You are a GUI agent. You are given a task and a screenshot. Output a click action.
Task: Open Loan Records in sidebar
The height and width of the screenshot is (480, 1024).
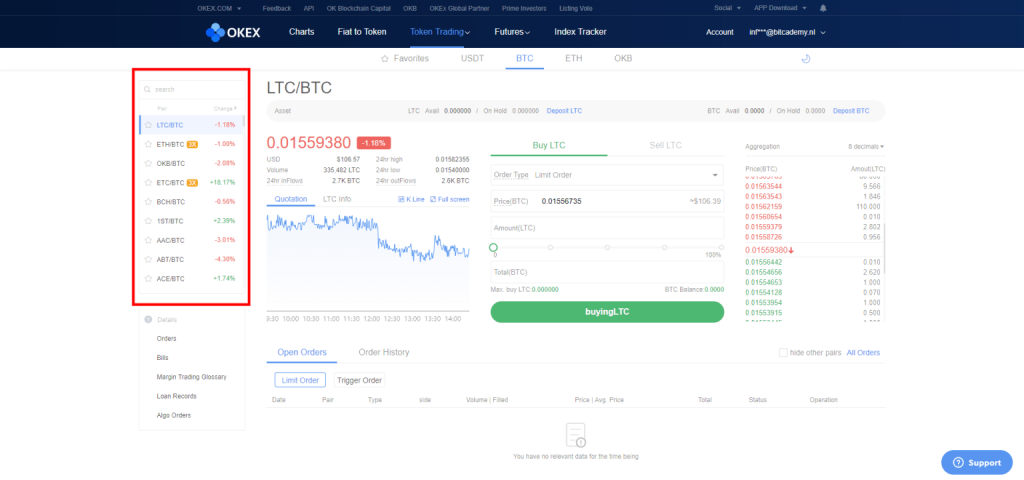[x=176, y=396]
